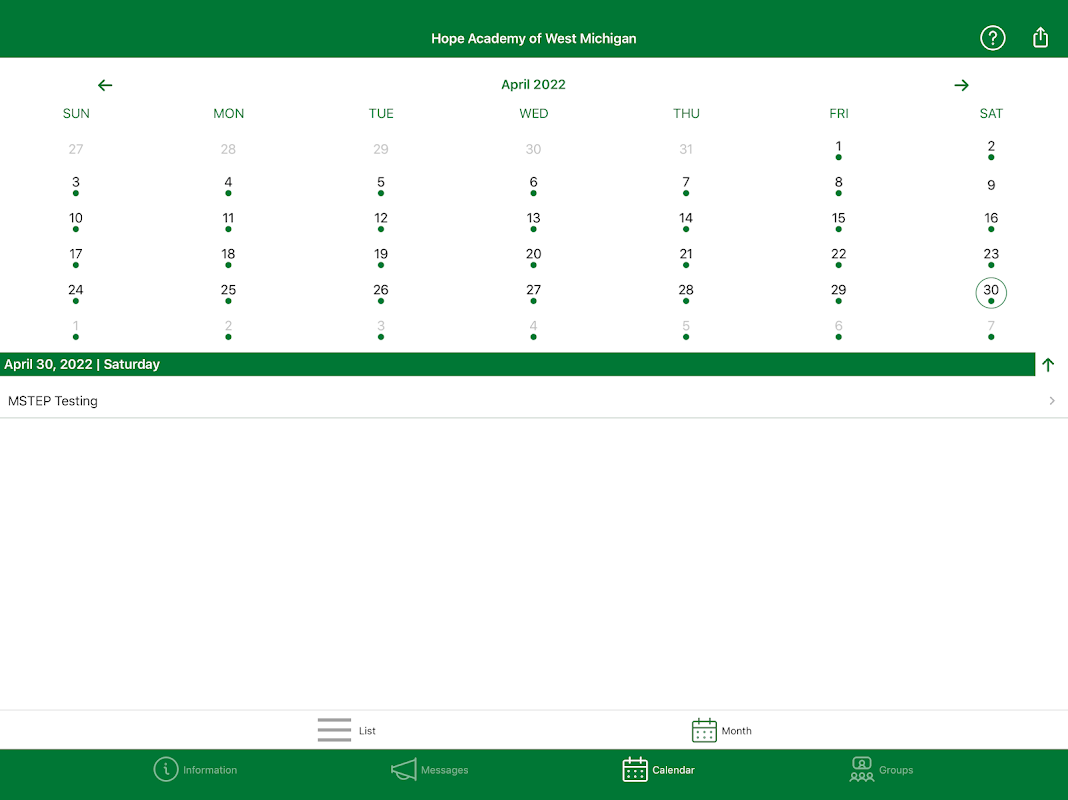Select April 19 on the calendar
This screenshot has height=800, width=1068.
[x=381, y=257]
